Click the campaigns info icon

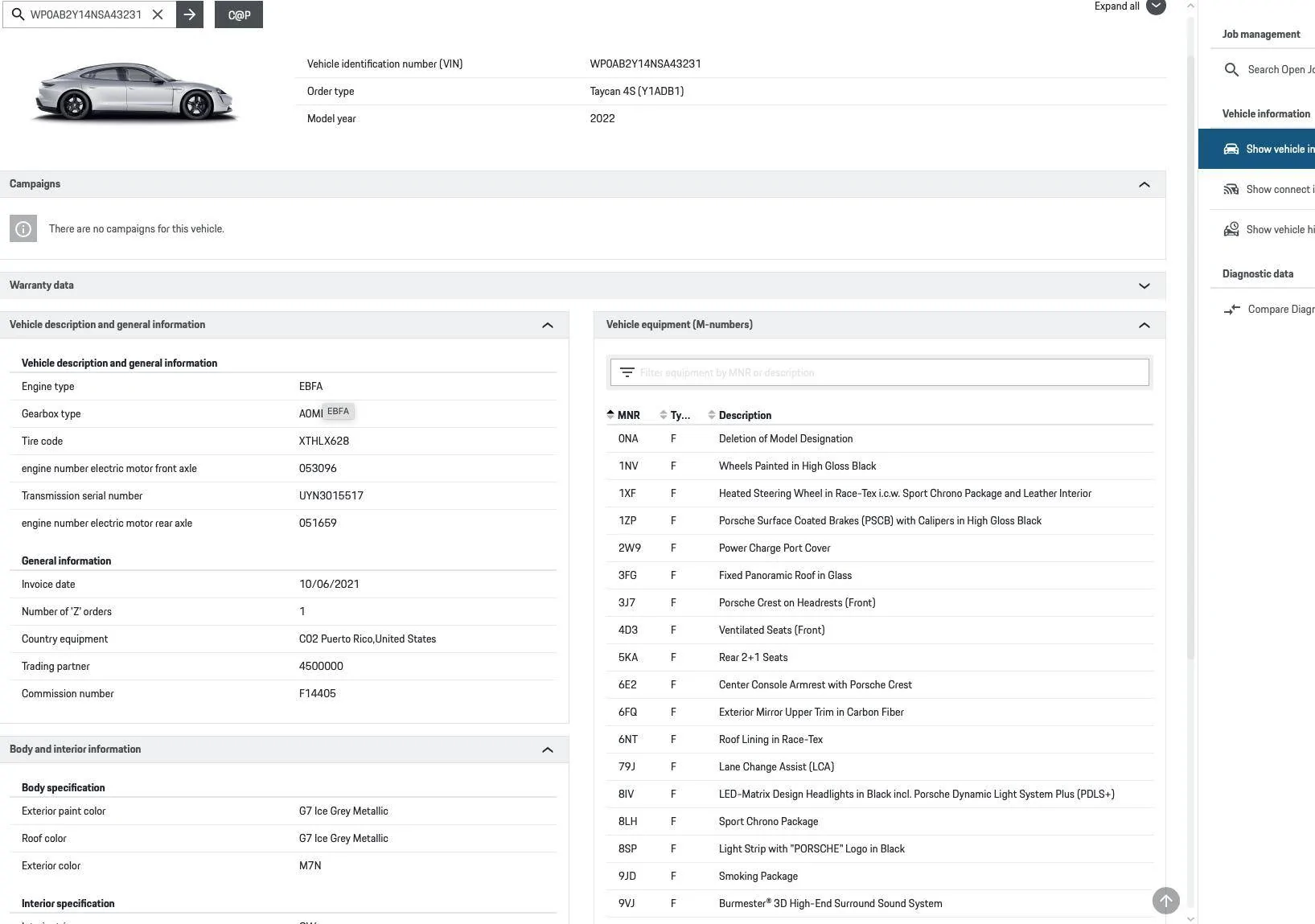pyautogui.click(x=23, y=228)
